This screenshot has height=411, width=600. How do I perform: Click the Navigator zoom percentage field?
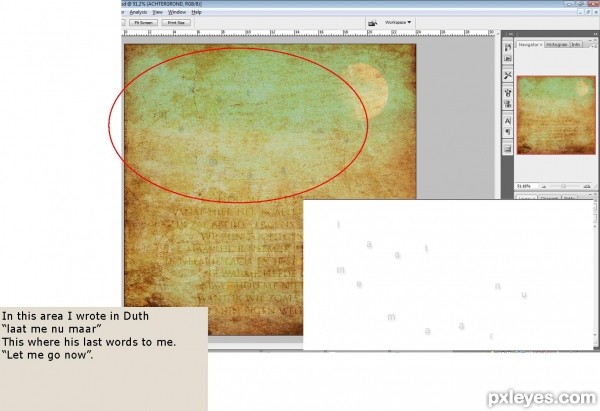(525, 186)
